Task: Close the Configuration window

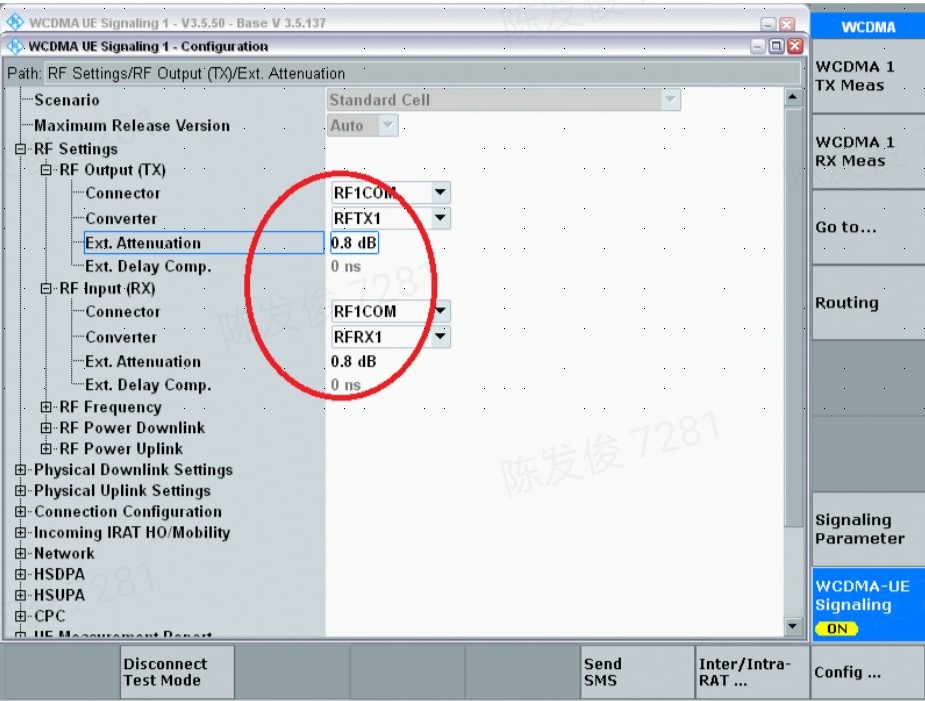Action: [795, 46]
